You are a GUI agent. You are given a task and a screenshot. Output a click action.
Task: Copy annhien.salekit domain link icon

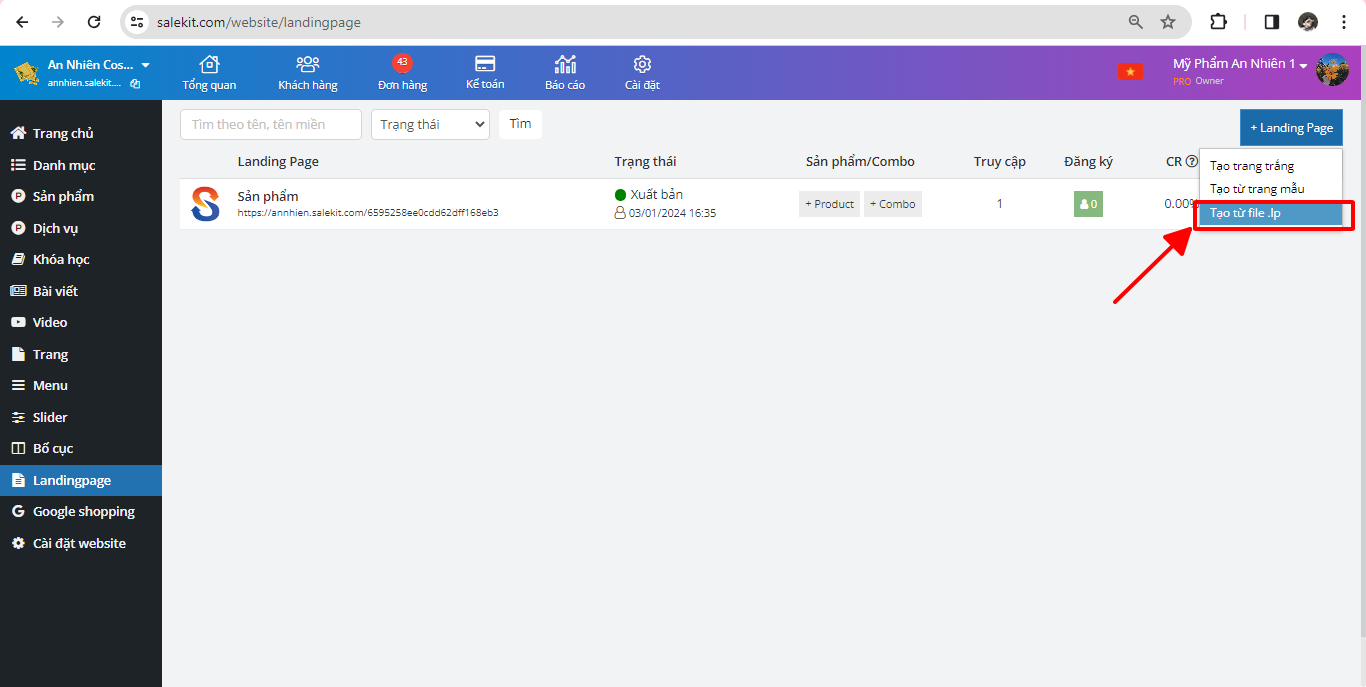click(135, 84)
